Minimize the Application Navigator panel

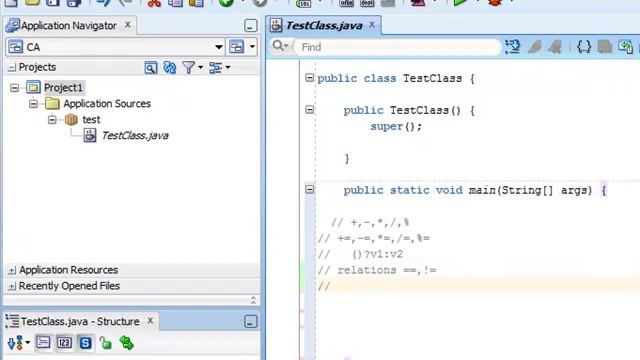(x=251, y=26)
